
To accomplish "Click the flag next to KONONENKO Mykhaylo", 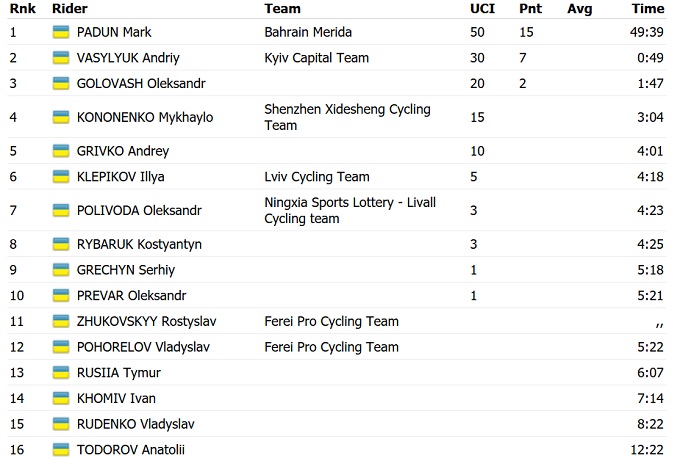I will click(60, 117).
